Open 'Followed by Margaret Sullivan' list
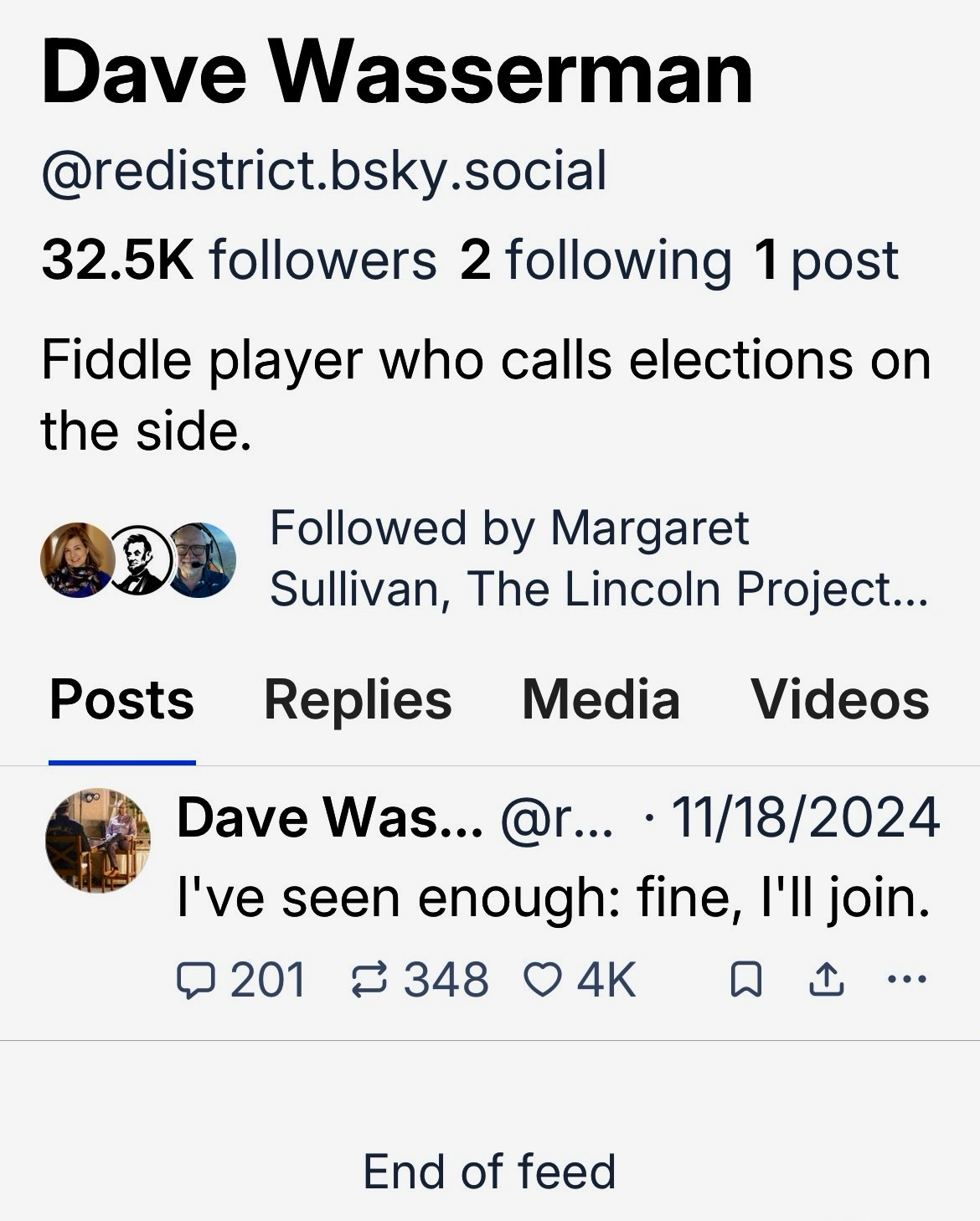The height and width of the screenshot is (1221, 980). pyautogui.click(x=598, y=559)
